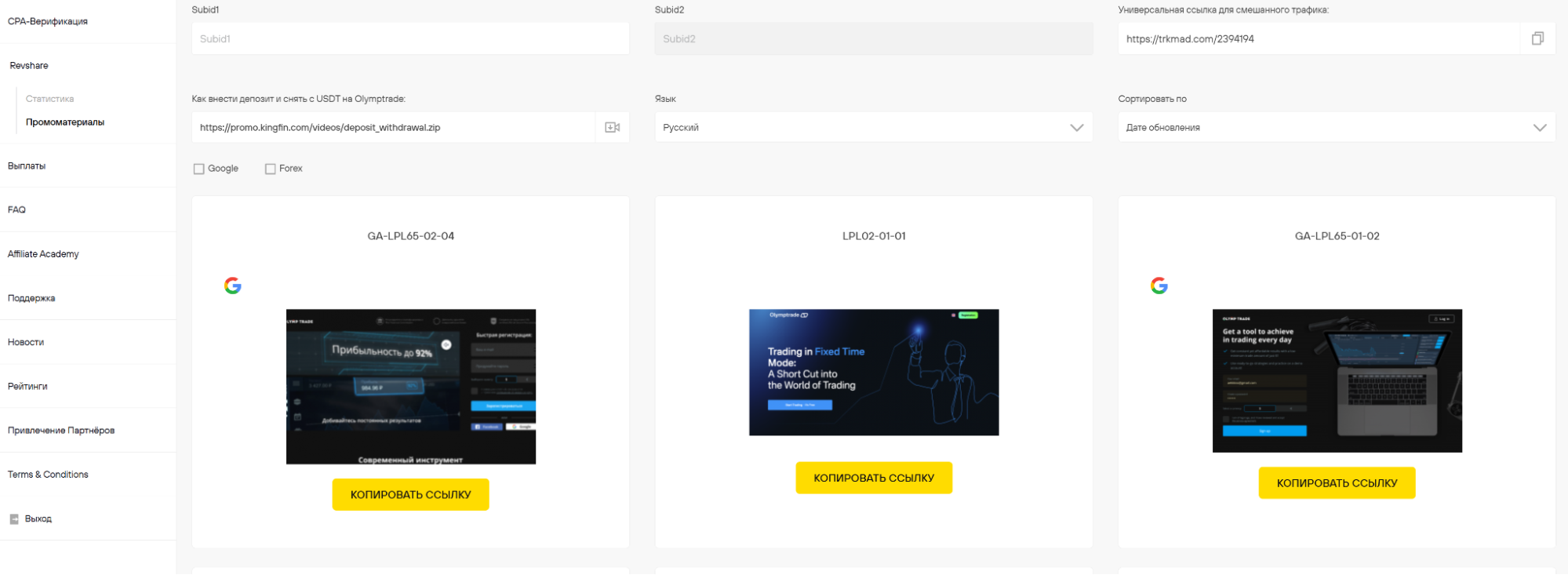Select Промоматериалы submenu item

(x=65, y=122)
